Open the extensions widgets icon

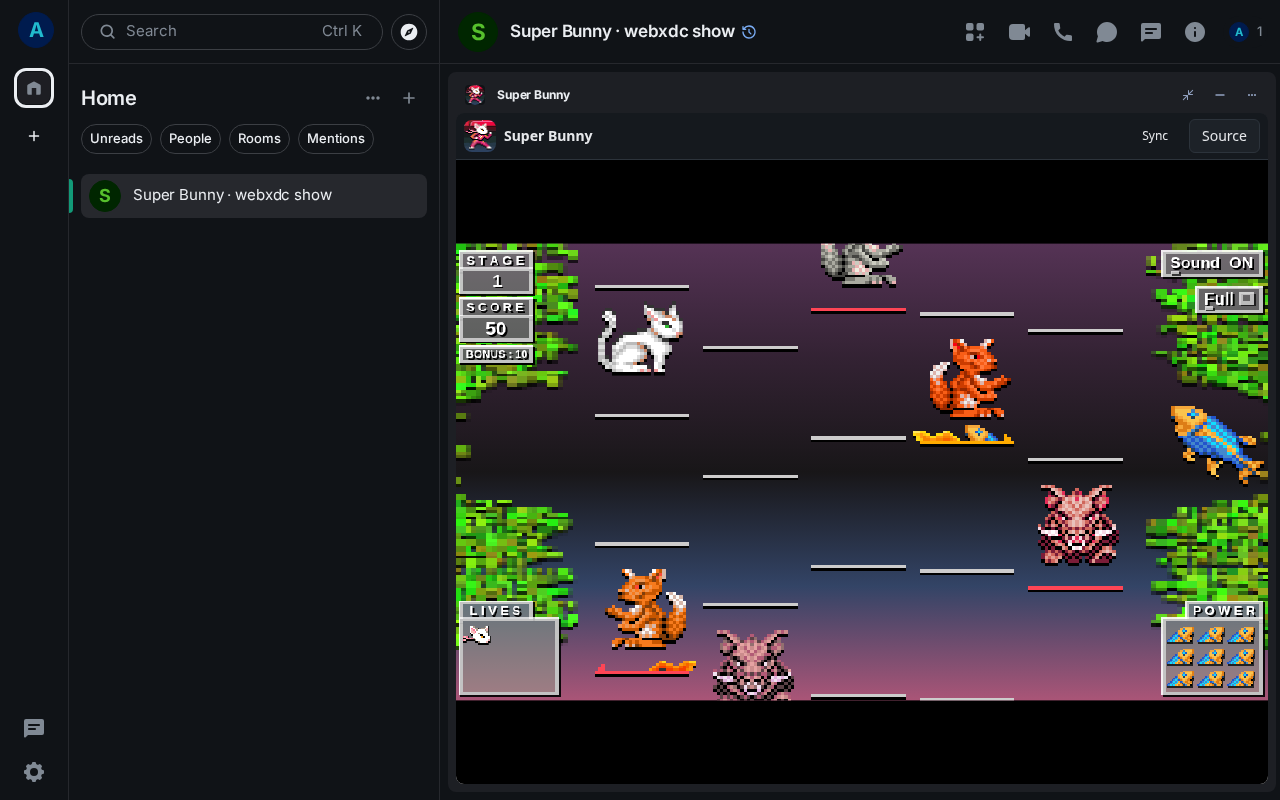(x=975, y=32)
